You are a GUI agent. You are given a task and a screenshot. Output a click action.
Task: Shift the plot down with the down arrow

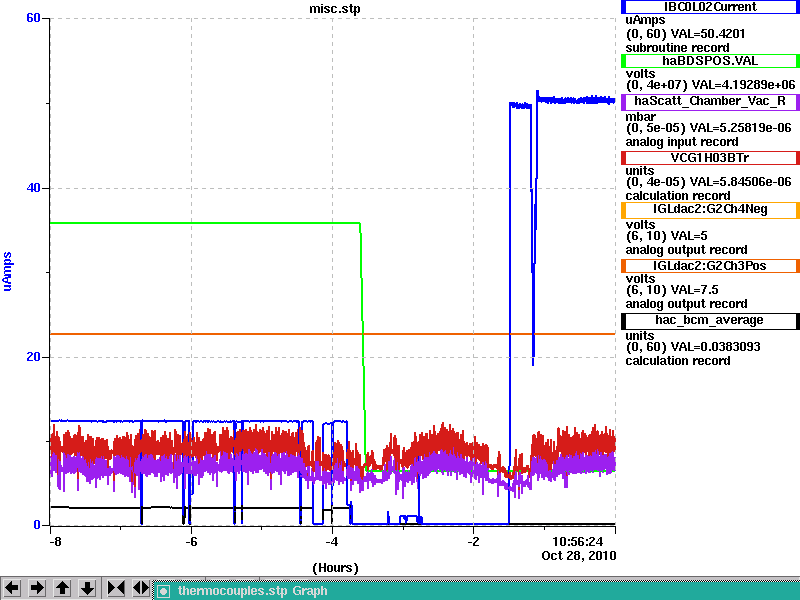pos(88,588)
